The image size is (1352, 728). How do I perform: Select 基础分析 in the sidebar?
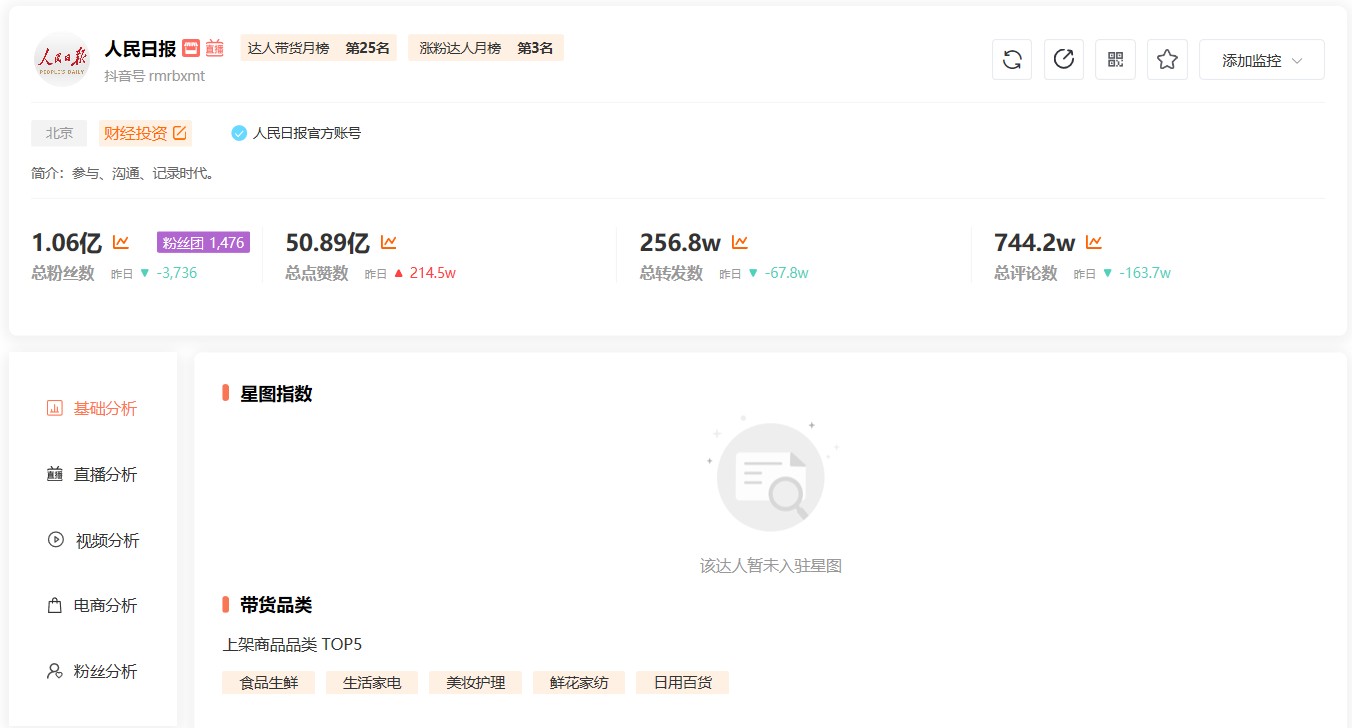pos(92,409)
